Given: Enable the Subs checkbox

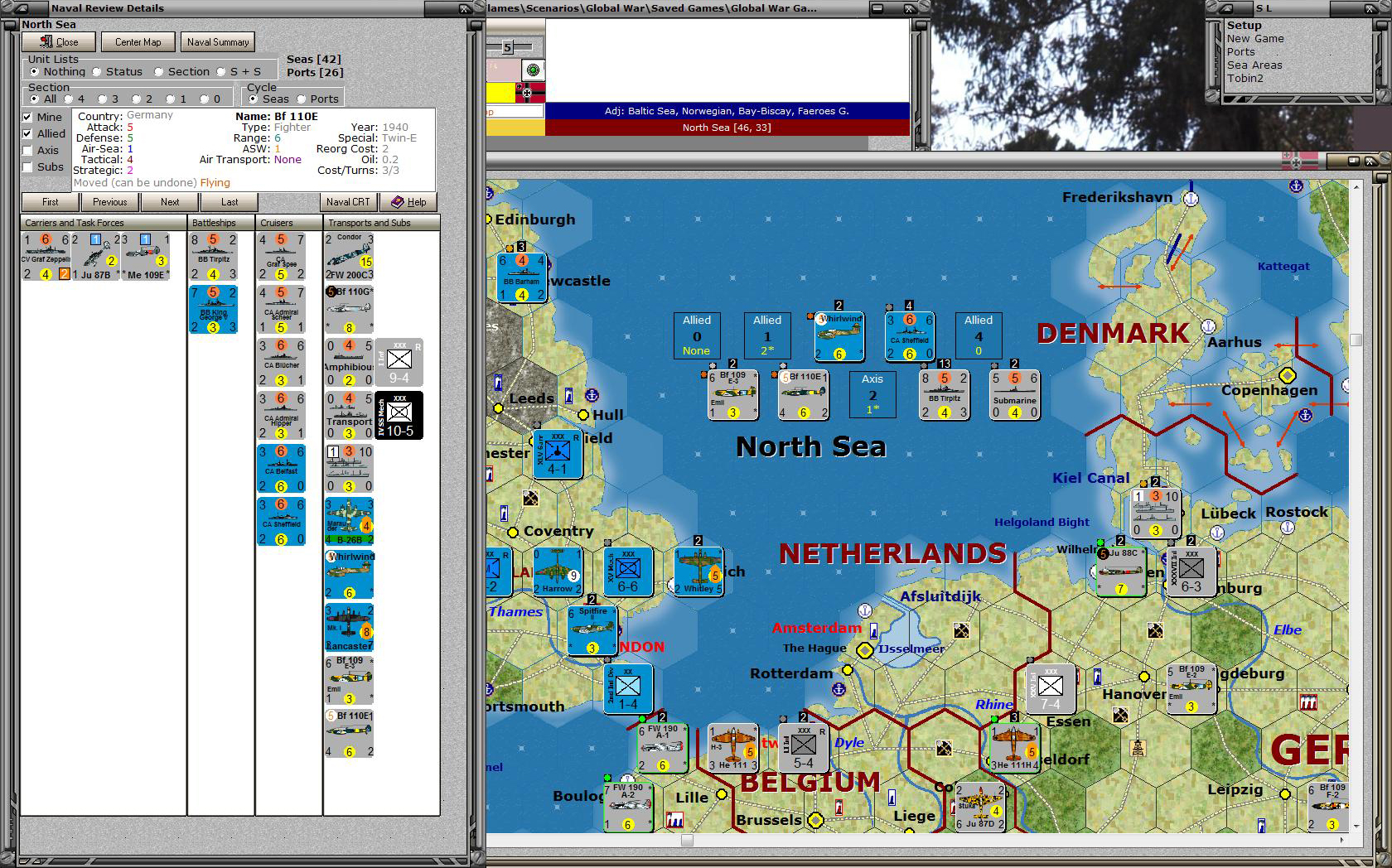Looking at the screenshot, I should coord(43,166).
